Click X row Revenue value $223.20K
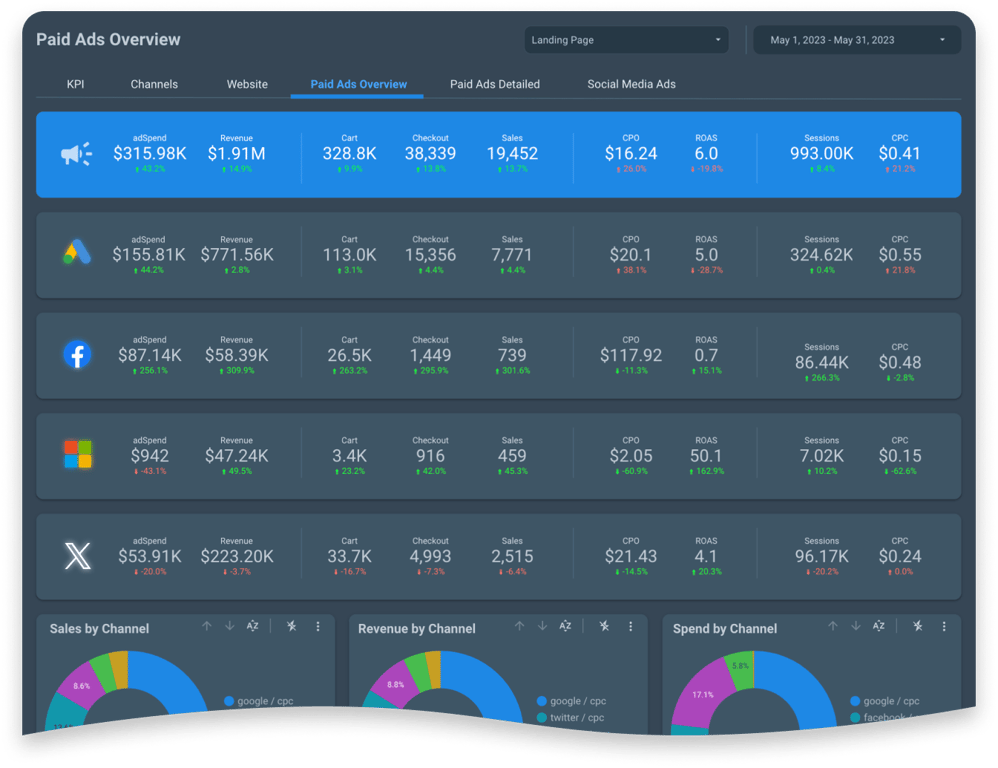Viewport: 998px width, 768px height. coord(237,556)
